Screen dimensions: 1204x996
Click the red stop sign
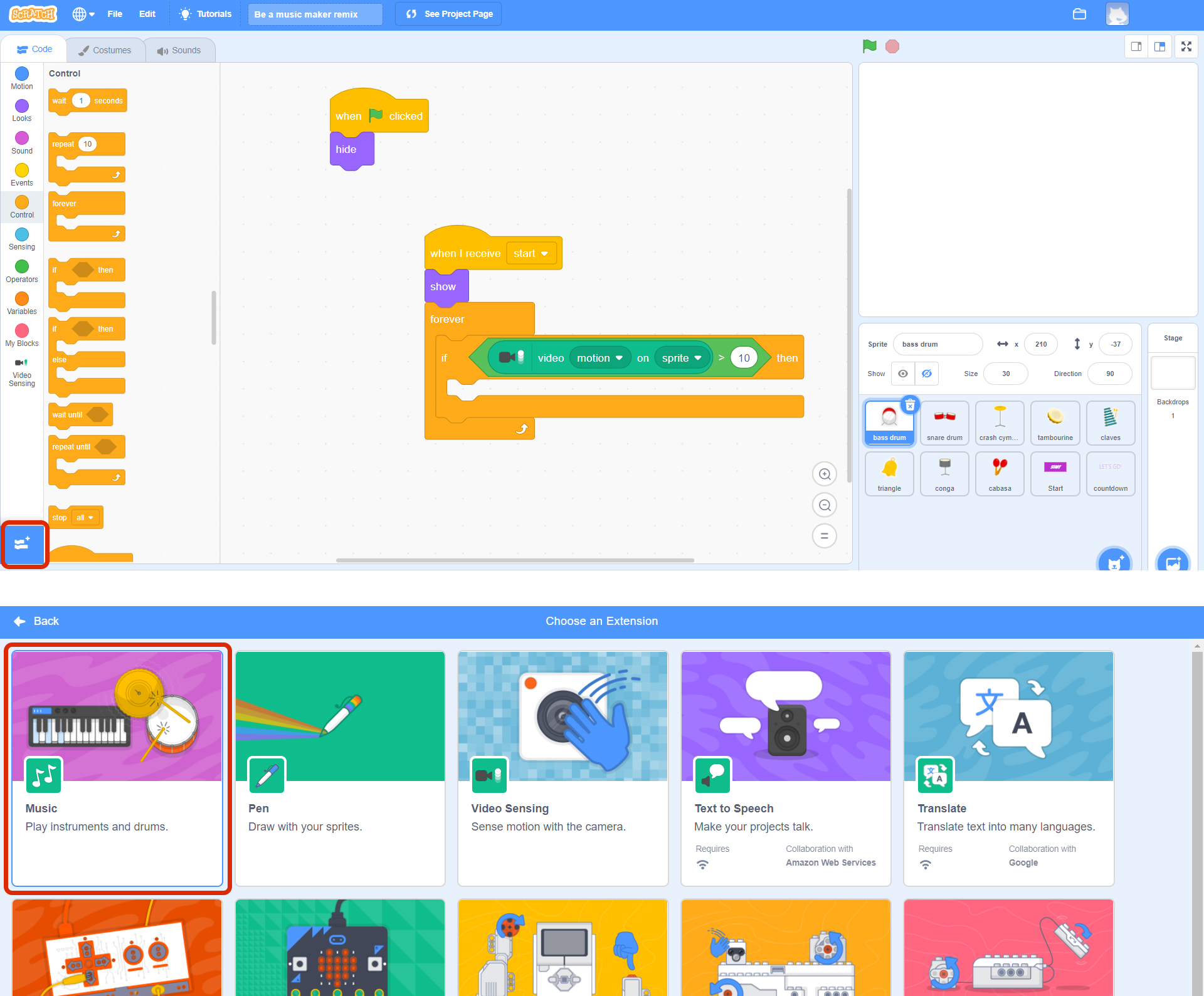coord(892,46)
